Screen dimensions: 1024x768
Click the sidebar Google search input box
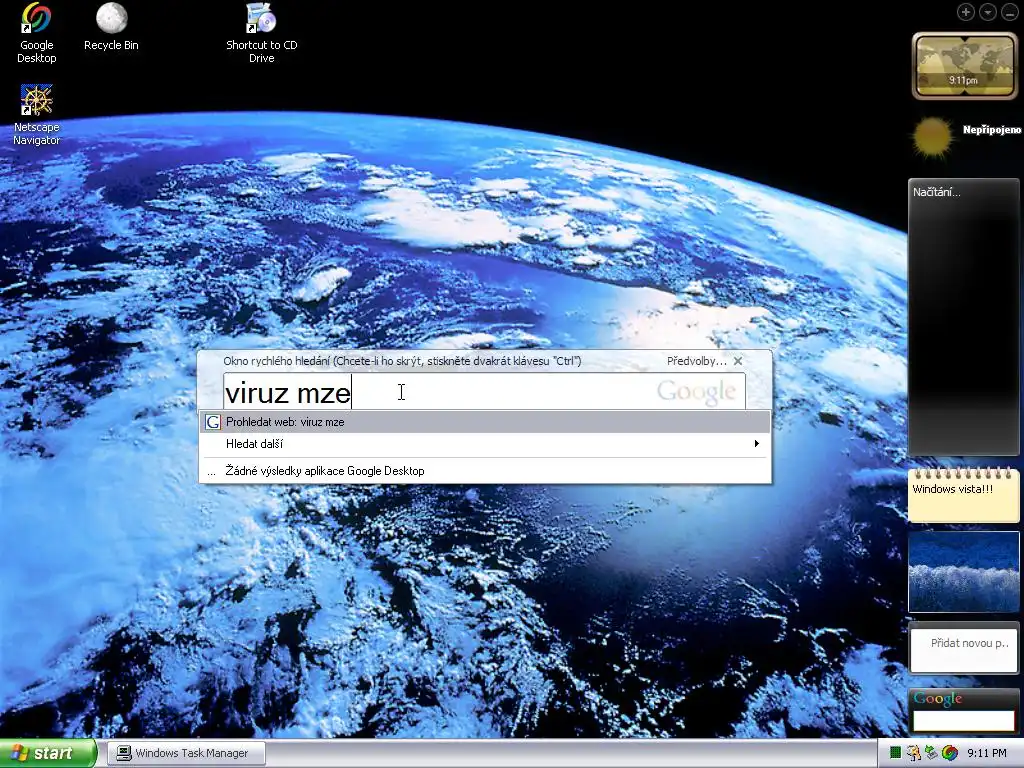pyautogui.click(x=963, y=720)
